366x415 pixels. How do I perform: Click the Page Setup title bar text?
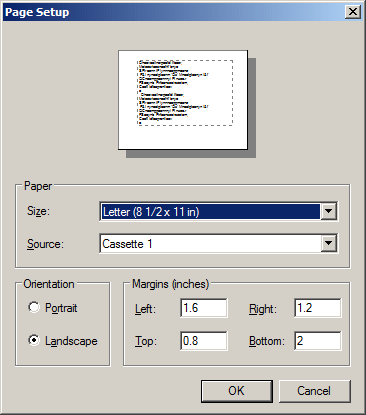coord(37,12)
